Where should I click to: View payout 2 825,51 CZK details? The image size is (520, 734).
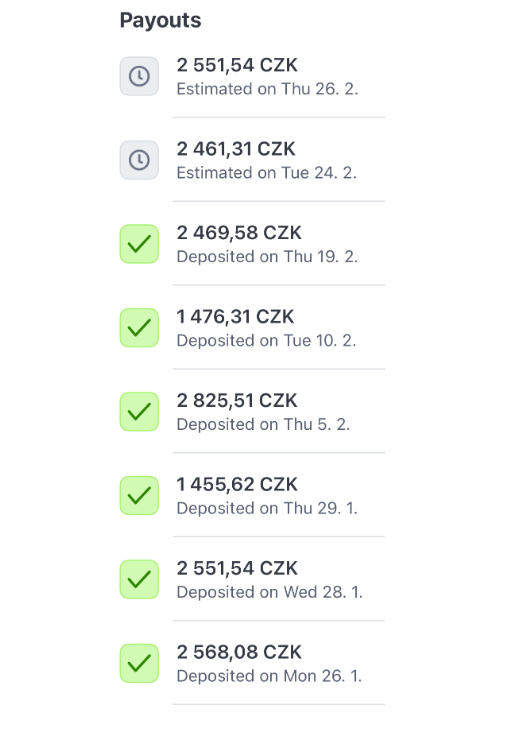click(x=252, y=411)
